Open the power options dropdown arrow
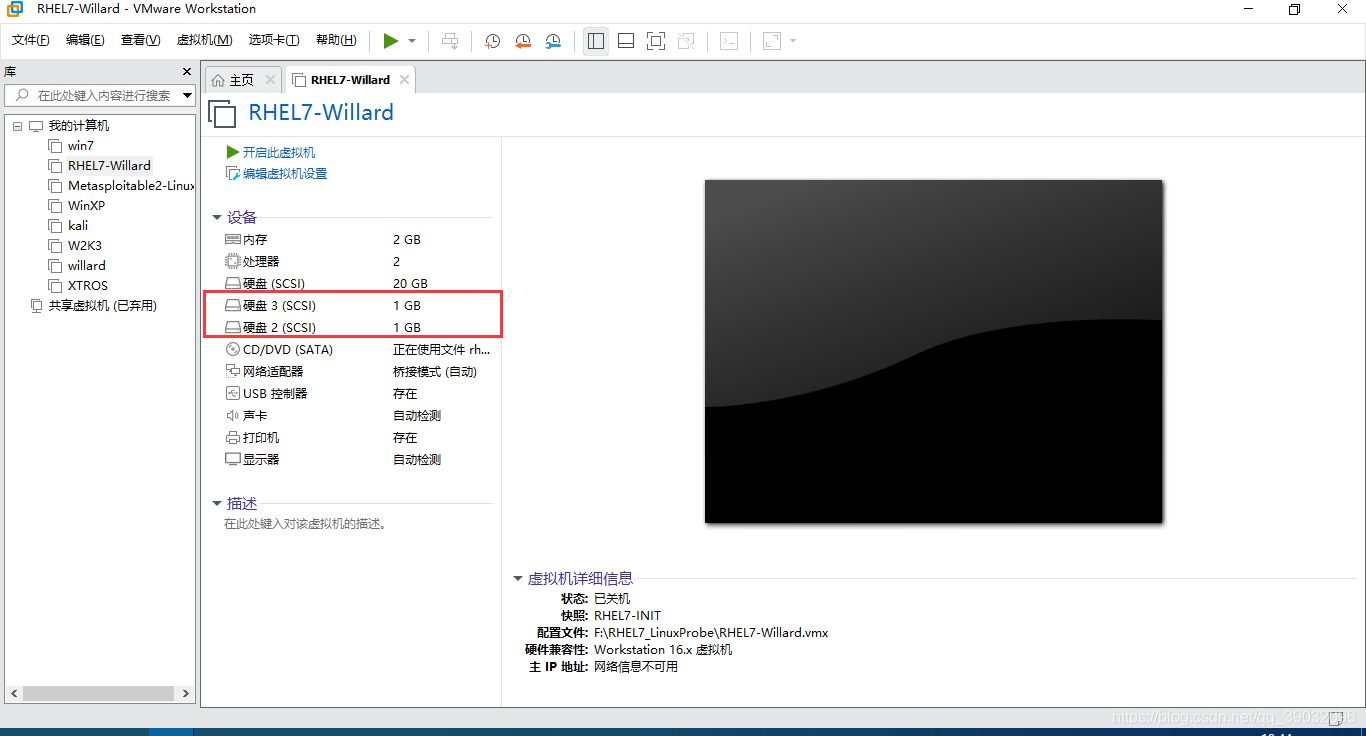 412,41
